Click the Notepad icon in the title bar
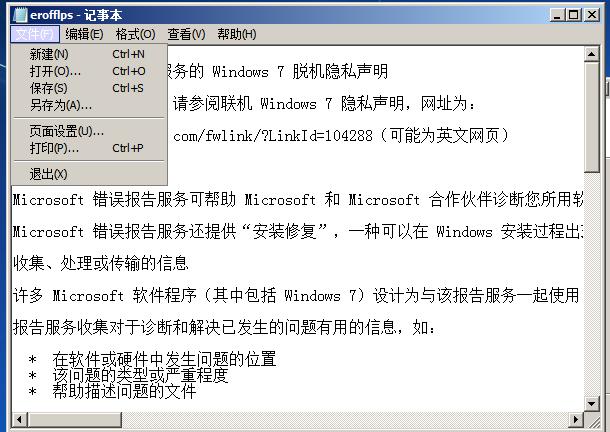 tap(20, 15)
